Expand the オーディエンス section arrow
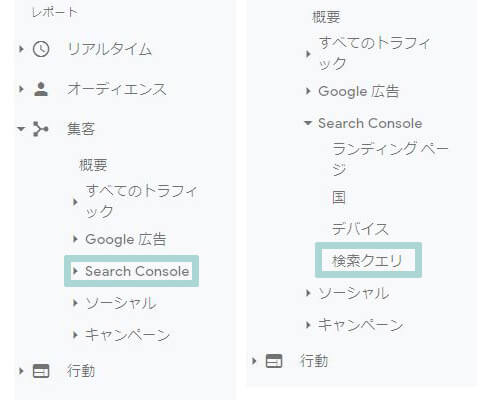The height and width of the screenshot is (400, 492). pos(21,89)
